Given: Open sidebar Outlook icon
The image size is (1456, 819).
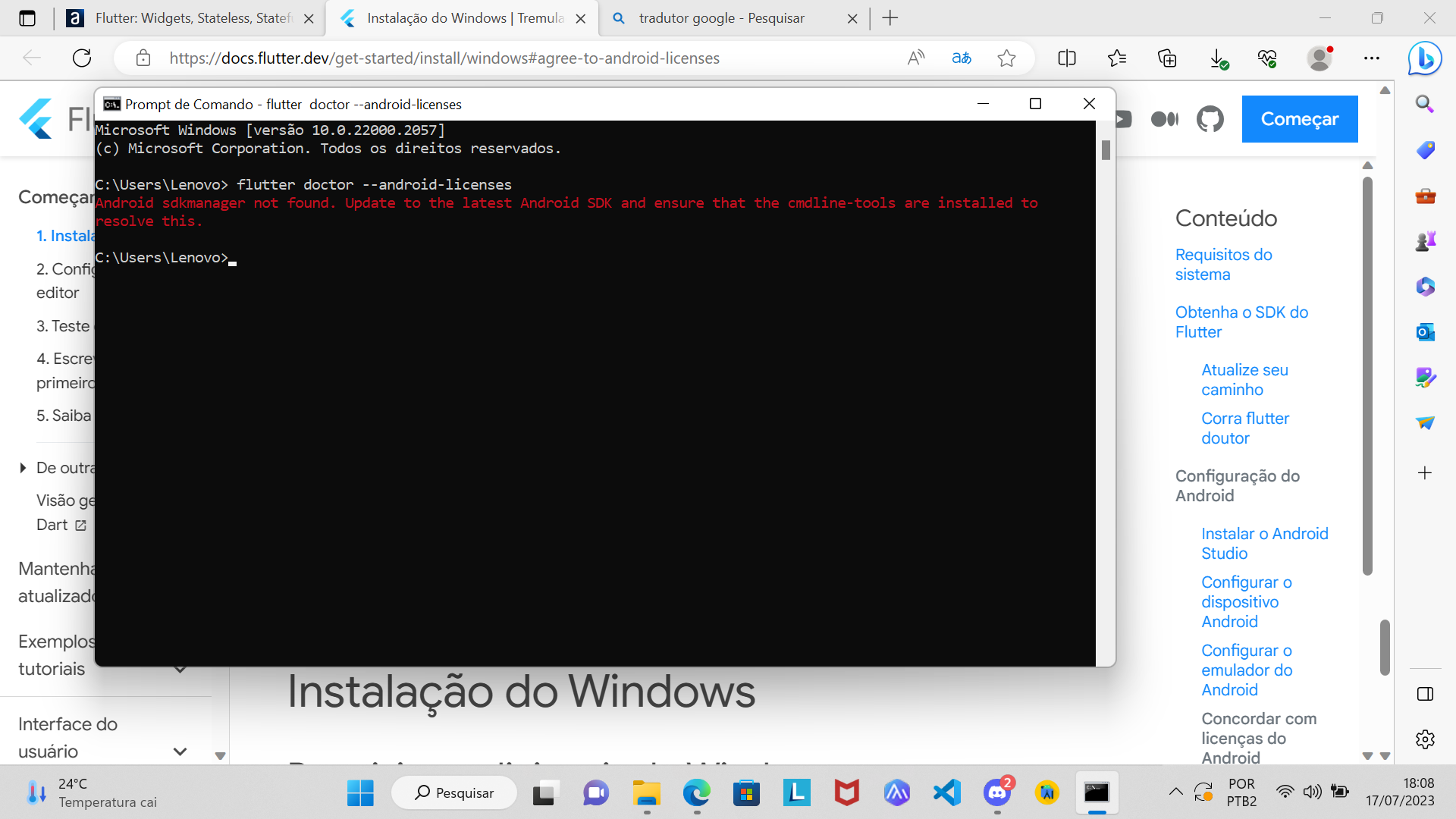Looking at the screenshot, I should (1425, 332).
